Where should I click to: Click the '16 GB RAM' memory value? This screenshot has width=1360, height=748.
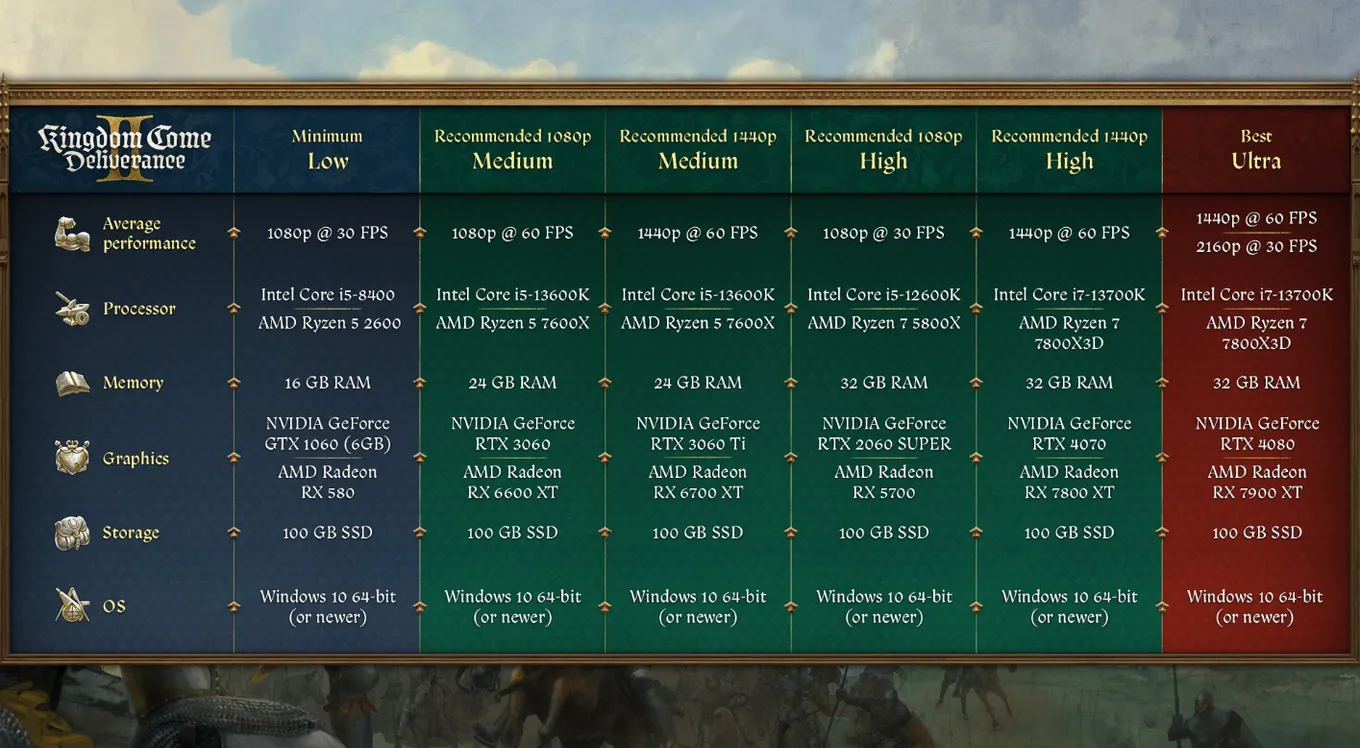[327, 383]
